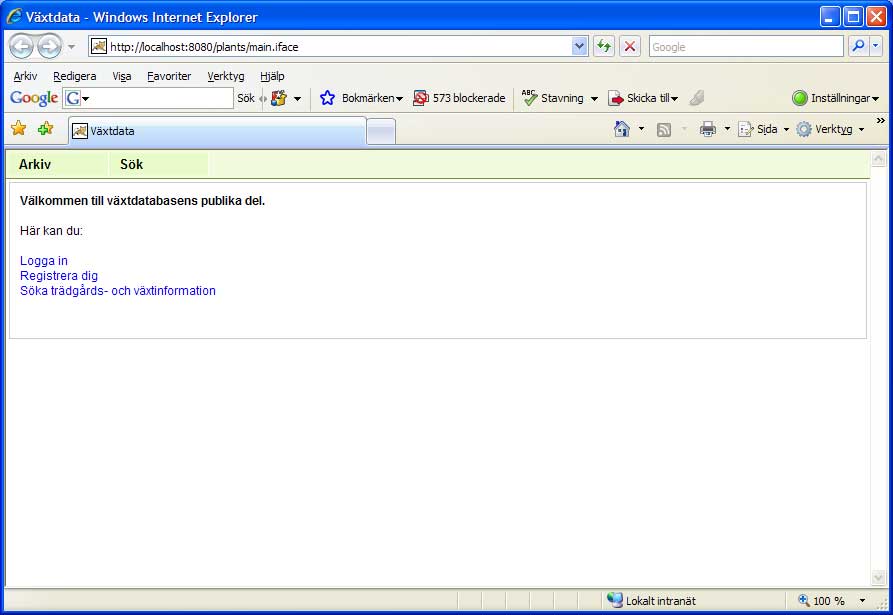The height and width of the screenshot is (615, 893).
Task: Open the Redigera menu
Action: 75,76
